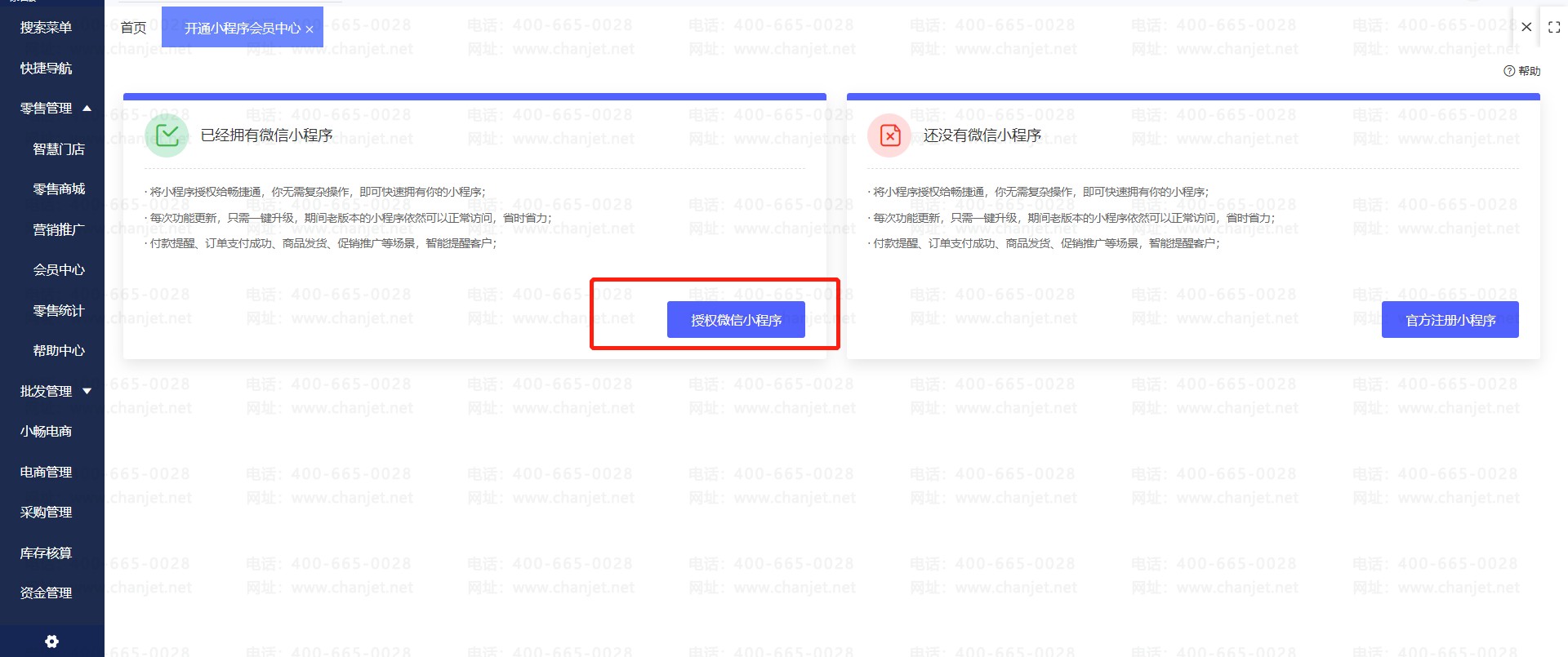
Task: Open 电商管理 in the sidebar
Action: [46, 472]
